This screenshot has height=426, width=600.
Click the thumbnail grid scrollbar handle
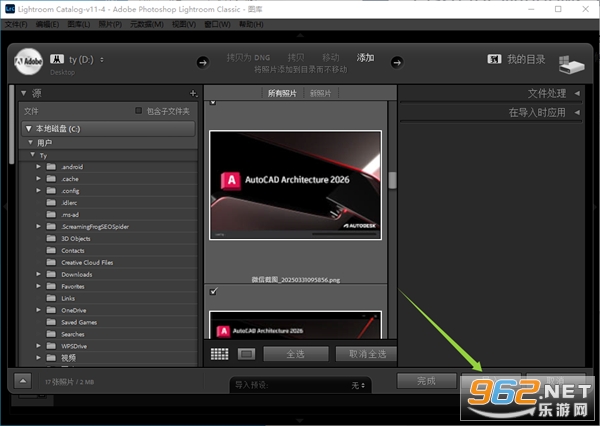(392, 180)
